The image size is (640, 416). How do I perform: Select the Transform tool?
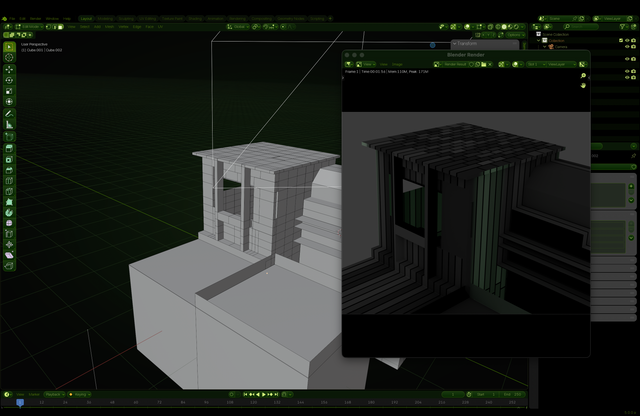pos(9,102)
